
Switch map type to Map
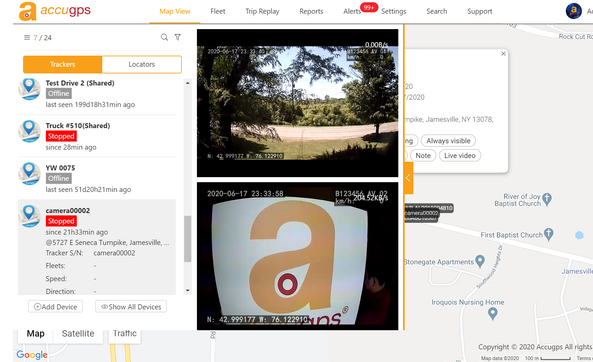[35, 334]
